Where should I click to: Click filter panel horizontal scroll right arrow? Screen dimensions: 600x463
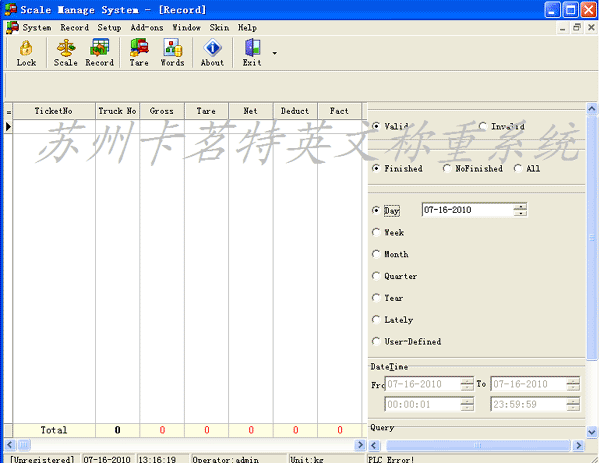click(x=579, y=445)
